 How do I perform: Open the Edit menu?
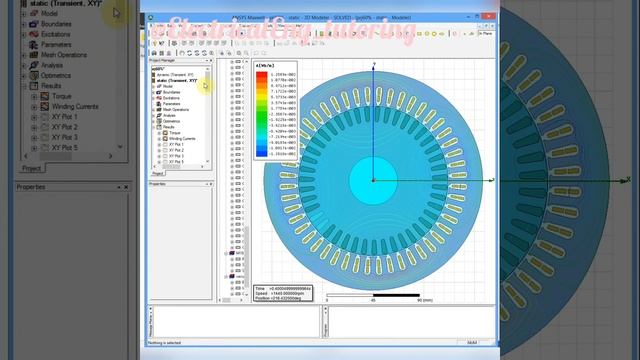click(170, 26)
